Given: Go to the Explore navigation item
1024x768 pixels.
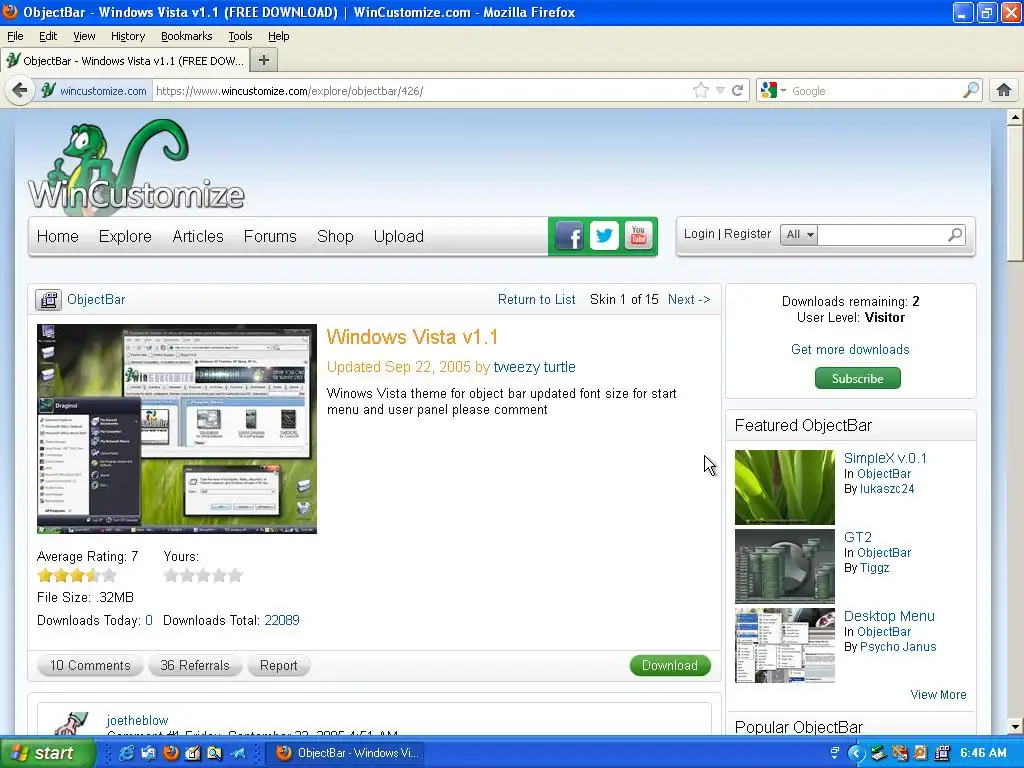Looking at the screenshot, I should coord(125,236).
